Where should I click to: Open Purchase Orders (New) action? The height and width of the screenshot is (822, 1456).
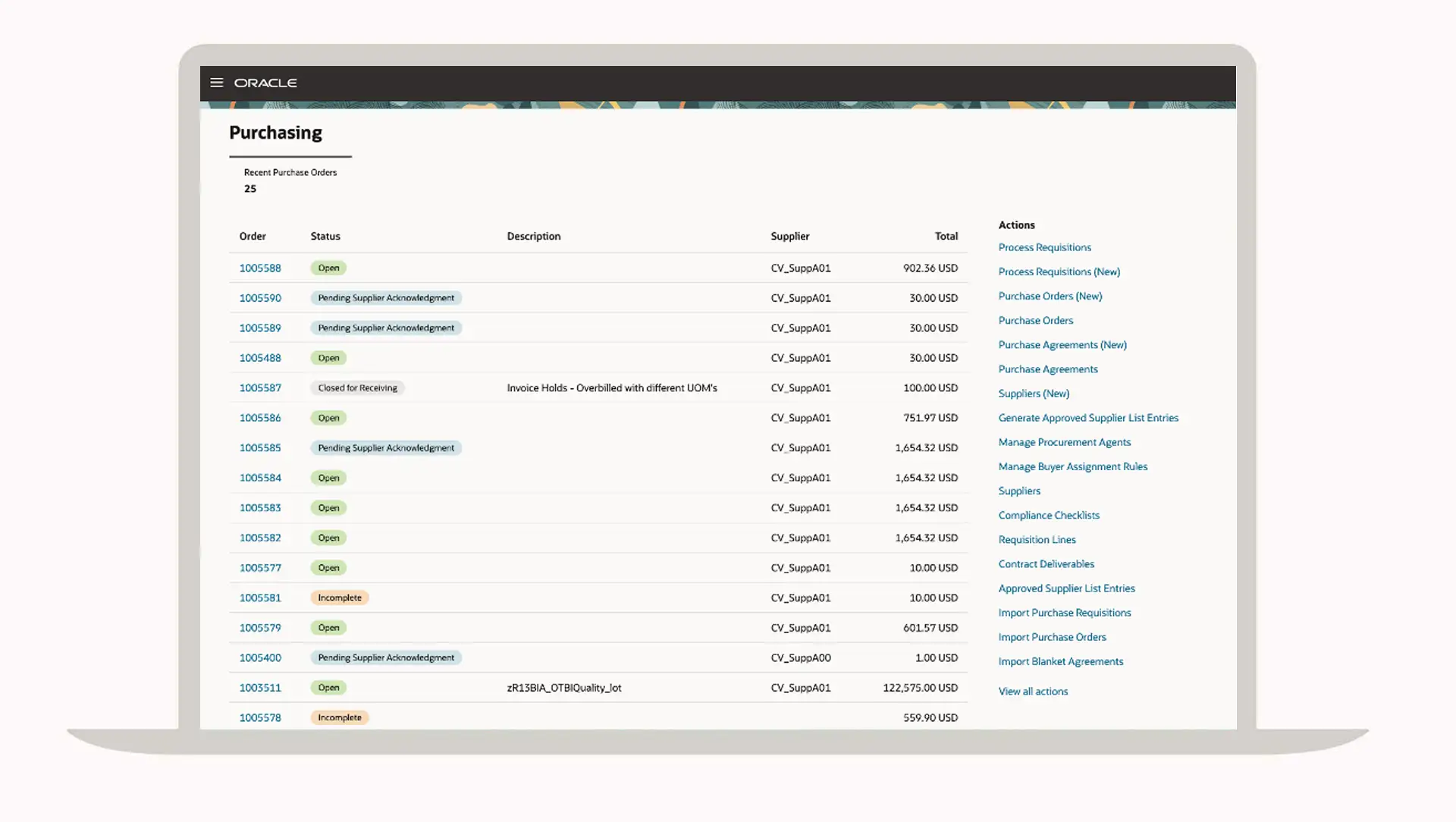click(1050, 296)
